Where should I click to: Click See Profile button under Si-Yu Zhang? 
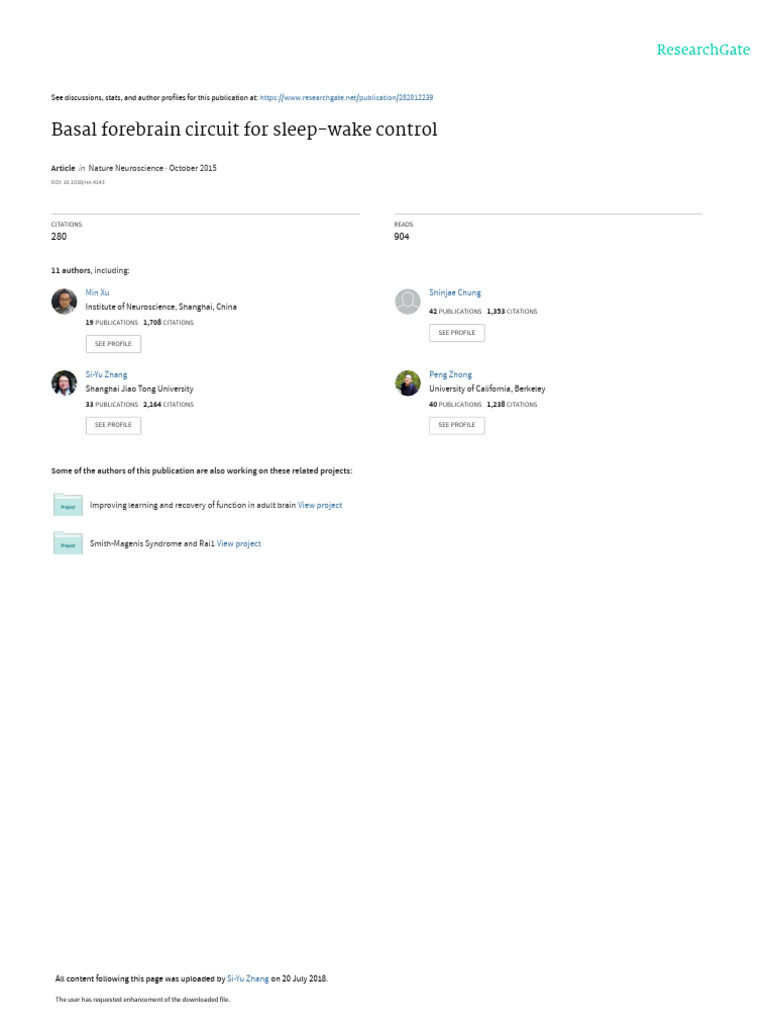click(x=113, y=425)
